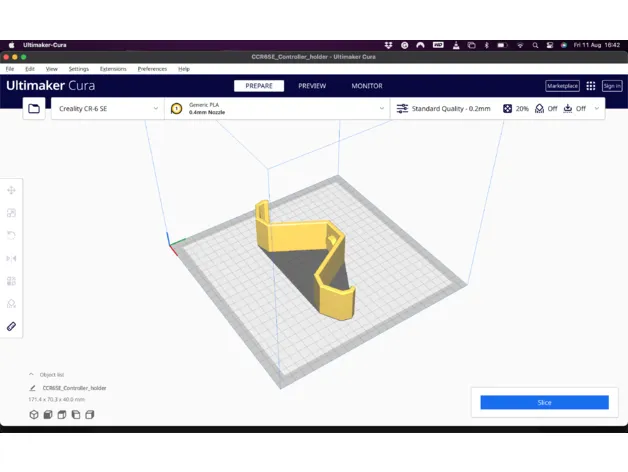Open macOS Control Center icon
Screen dimensions: 628x472
(x=550, y=45)
